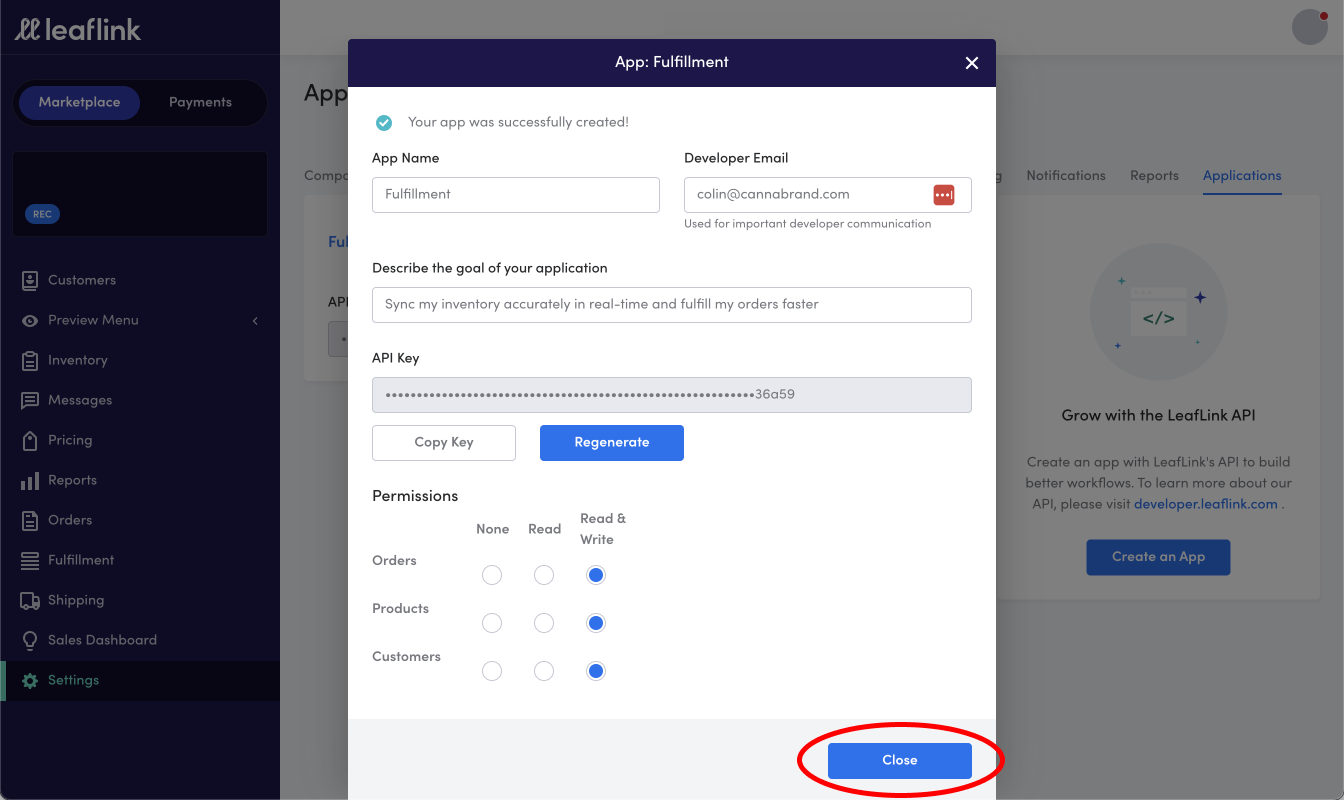Open the Notifications tab
This screenshot has width=1344, height=800.
[x=1066, y=175]
